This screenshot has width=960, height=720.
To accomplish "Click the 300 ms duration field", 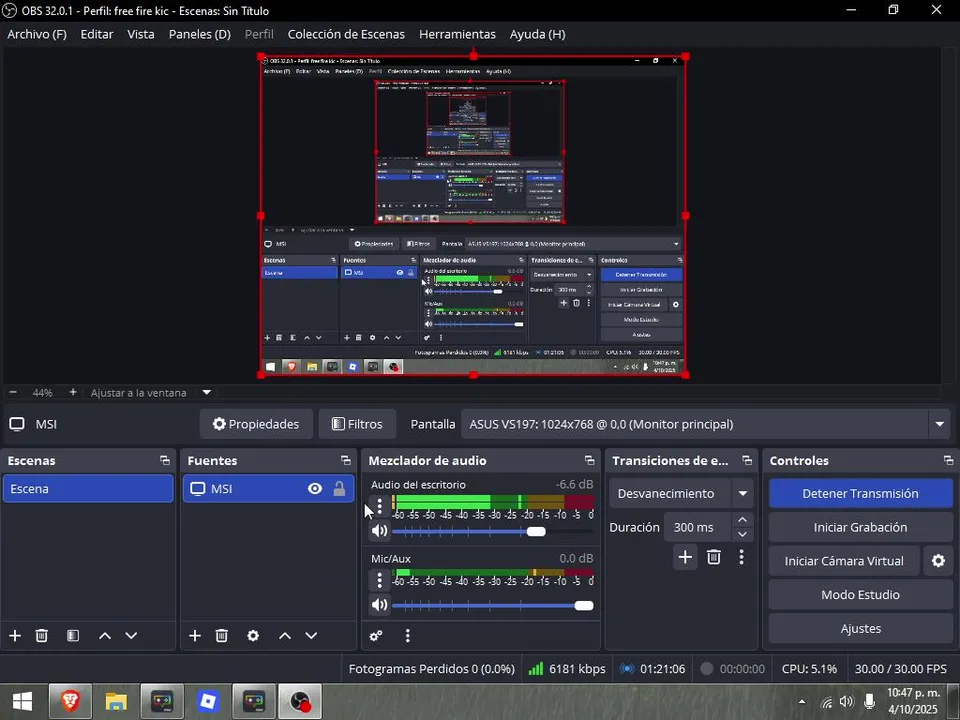I will point(697,527).
